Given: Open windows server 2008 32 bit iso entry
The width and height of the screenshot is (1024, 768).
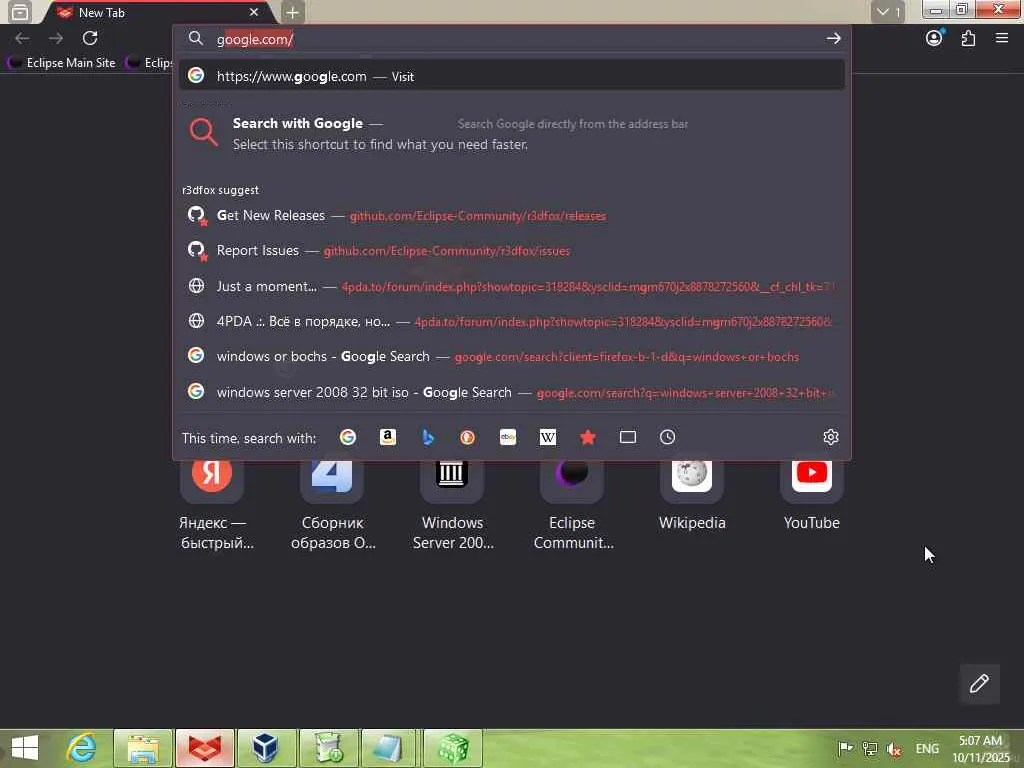Looking at the screenshot, I should pyautogui.click(x=511, y=392).
